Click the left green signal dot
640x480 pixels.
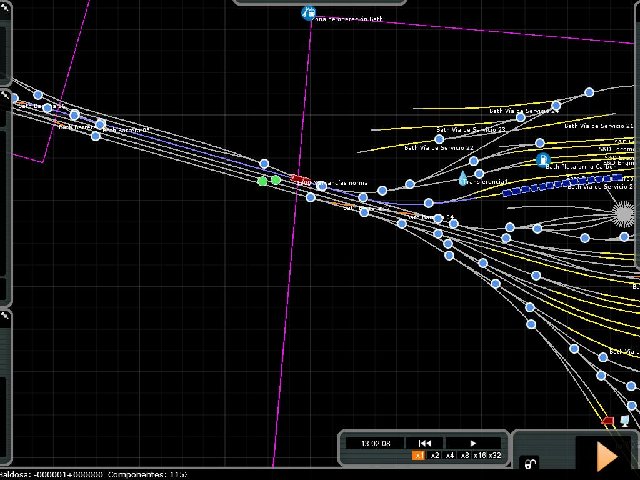(263, 181)
